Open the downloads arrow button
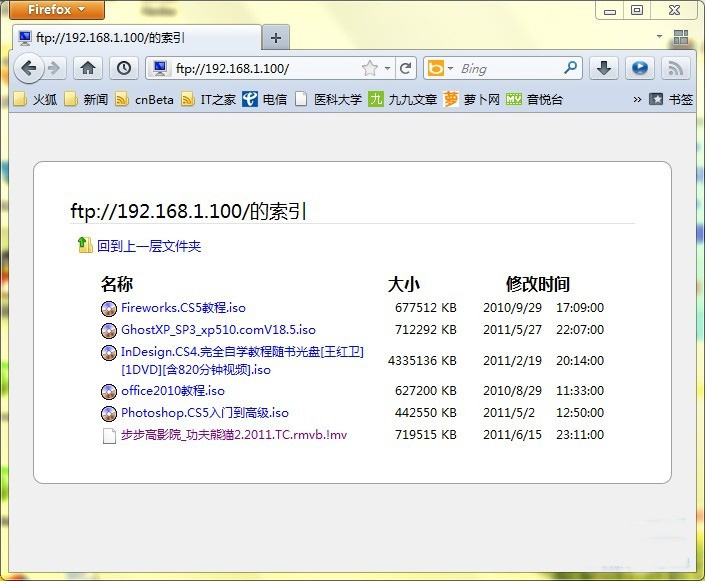 [603, 68]
